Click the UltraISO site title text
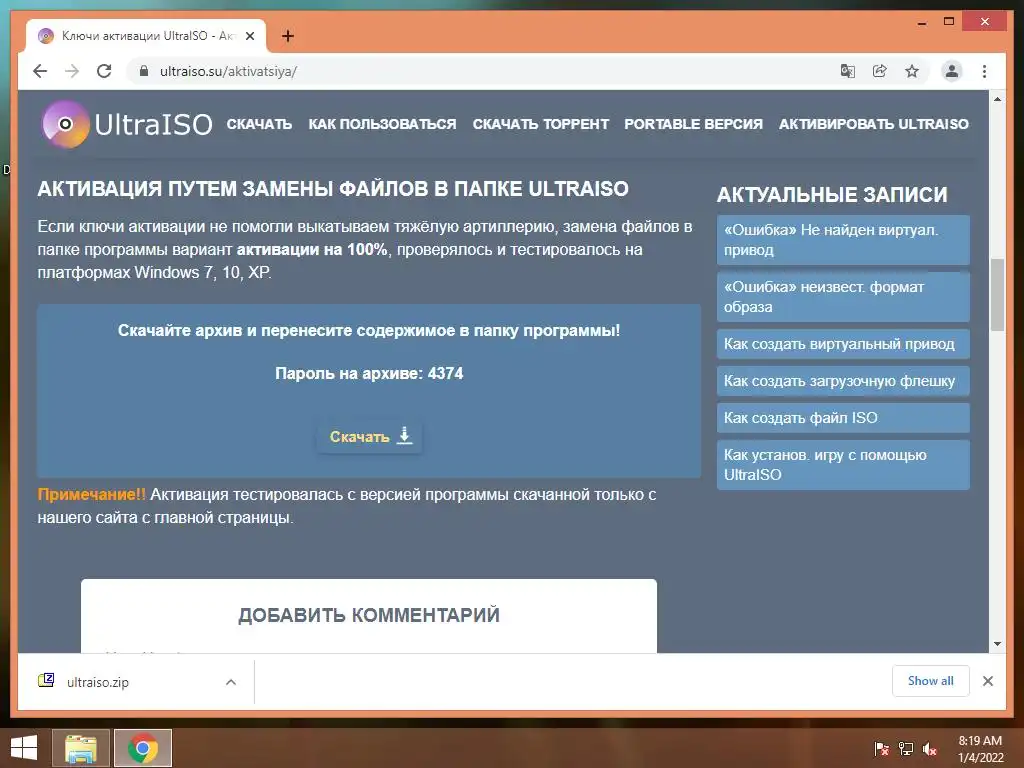The height and width of the screenshot is (768, 1024). (x=153, y=124)
